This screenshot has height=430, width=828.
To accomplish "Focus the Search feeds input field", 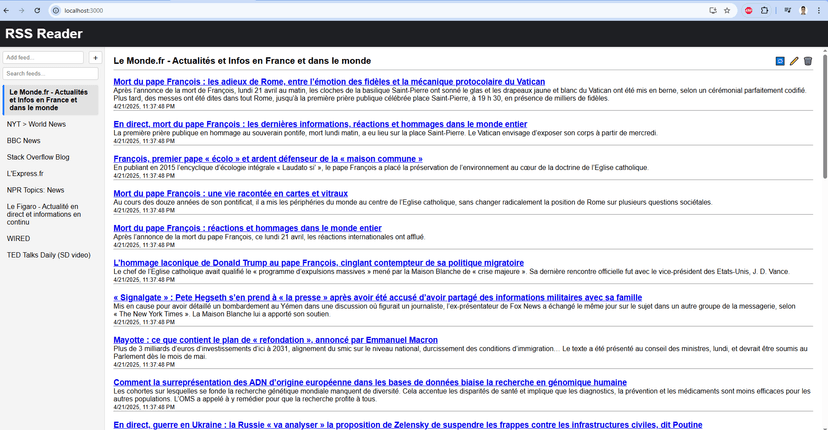I will [51, 73].
